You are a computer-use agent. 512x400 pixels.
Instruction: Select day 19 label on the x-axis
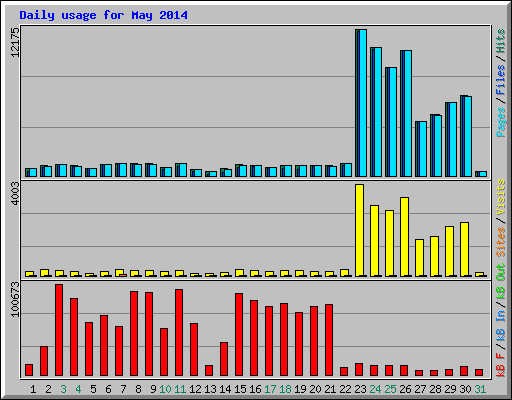point(300,389)
